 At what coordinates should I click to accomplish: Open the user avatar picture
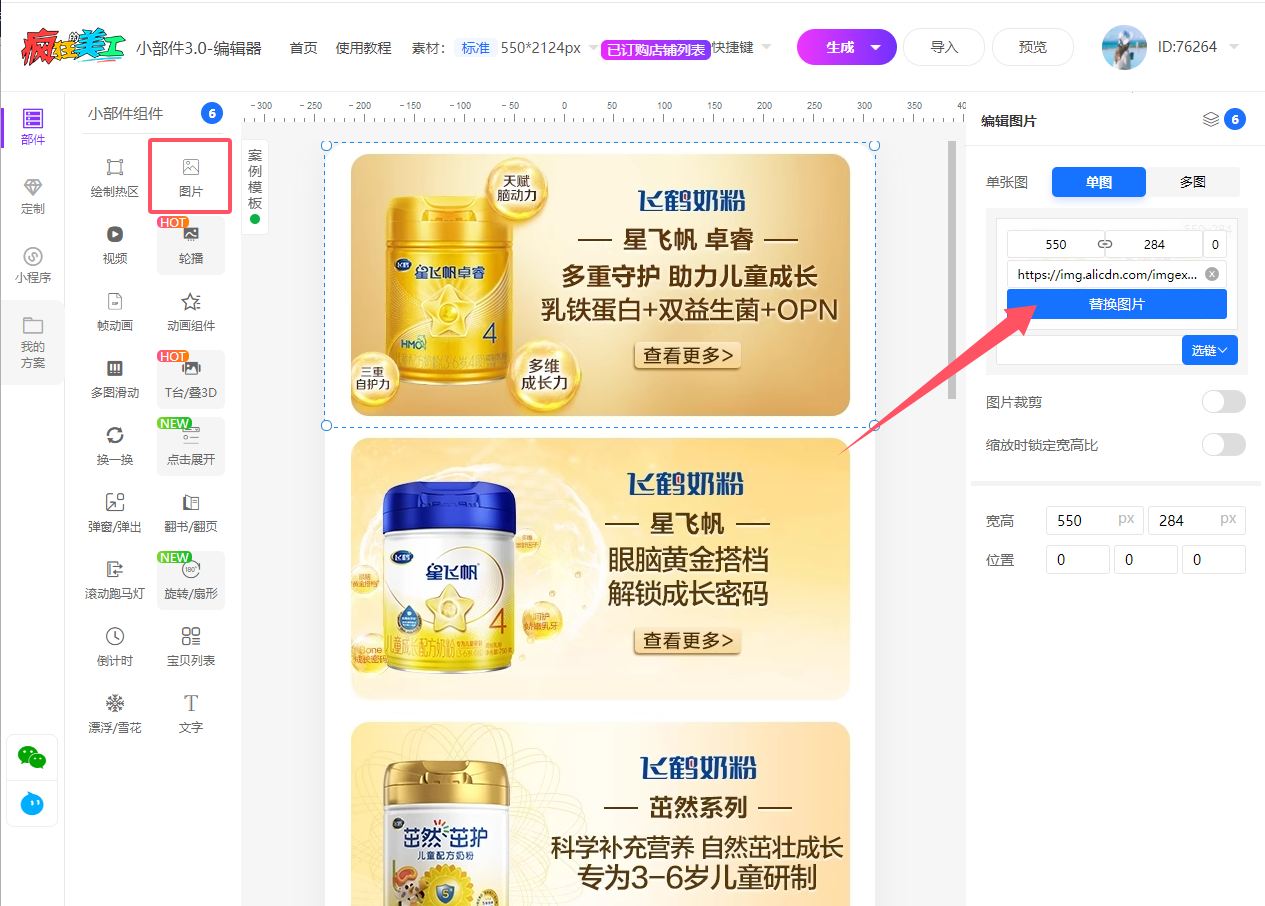tap(1124, 47)
